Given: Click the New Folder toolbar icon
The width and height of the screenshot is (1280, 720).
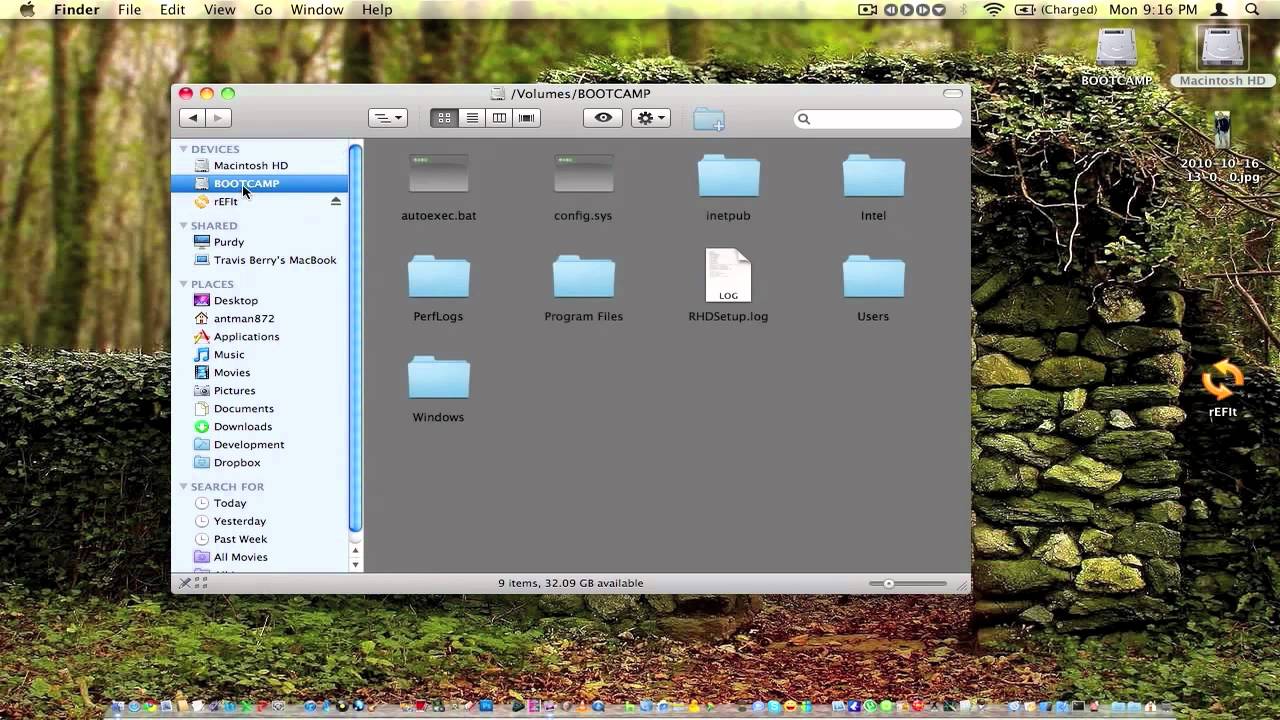Looking at the screenshot, I should (708, 119).
